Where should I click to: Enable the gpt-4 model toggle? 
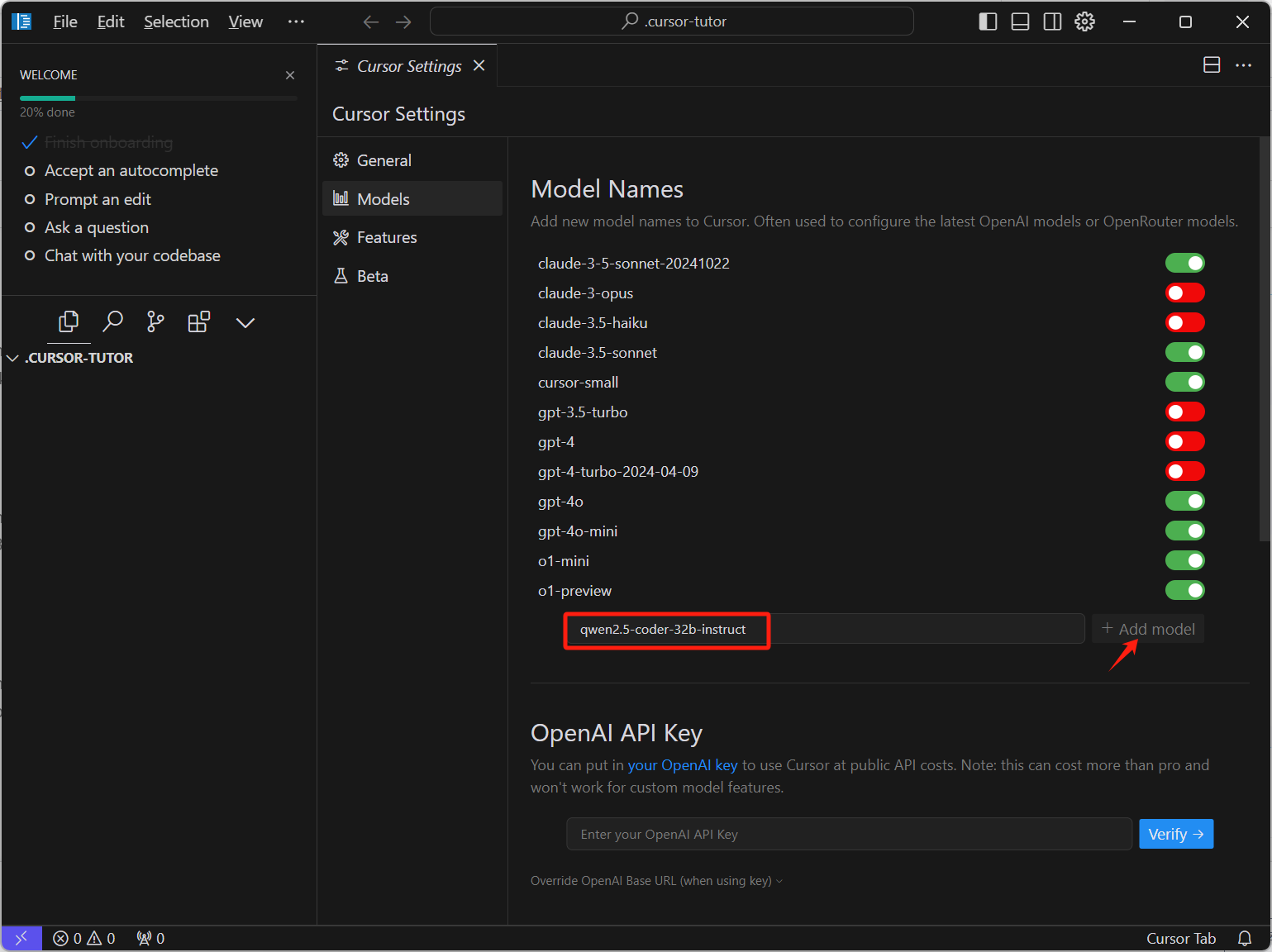(x=1185, y=441)
